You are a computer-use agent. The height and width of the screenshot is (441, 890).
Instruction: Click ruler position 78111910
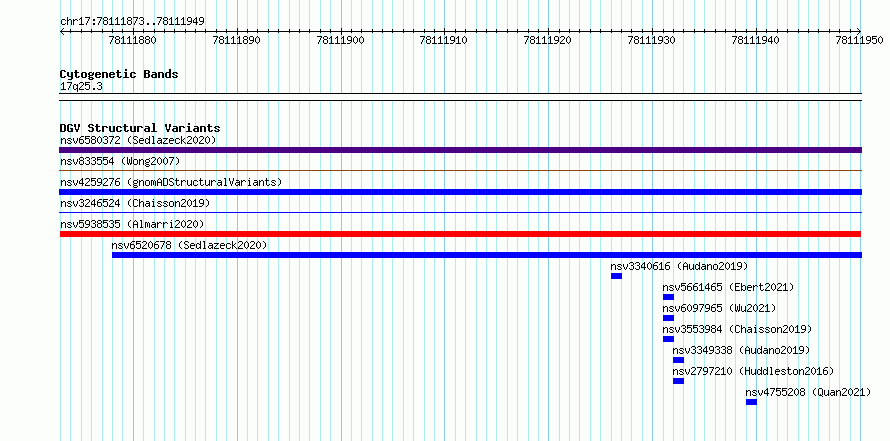click(x=444, y=40)
